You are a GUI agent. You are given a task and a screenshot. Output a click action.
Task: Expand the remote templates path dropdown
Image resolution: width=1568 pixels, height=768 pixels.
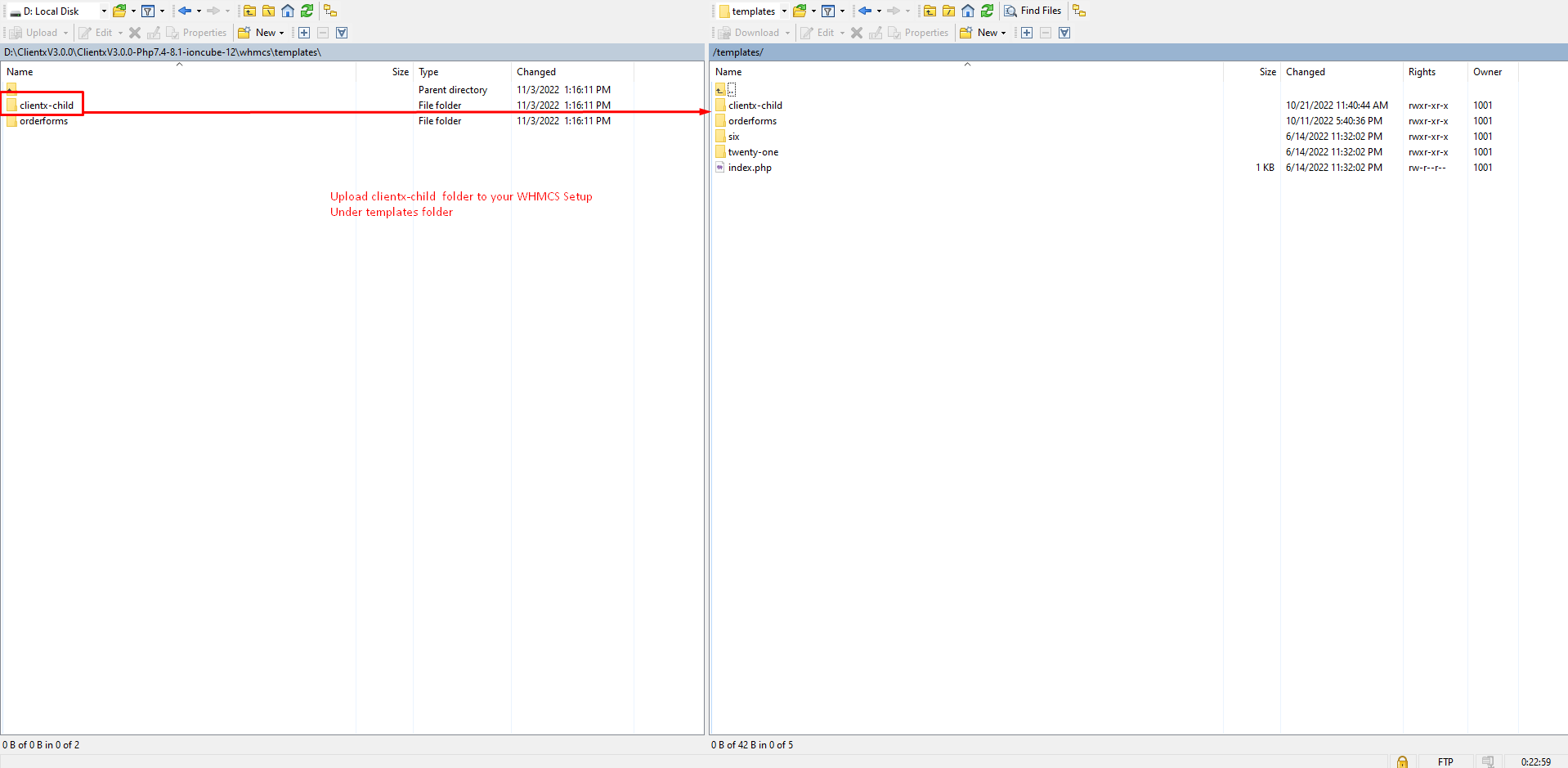783,11
